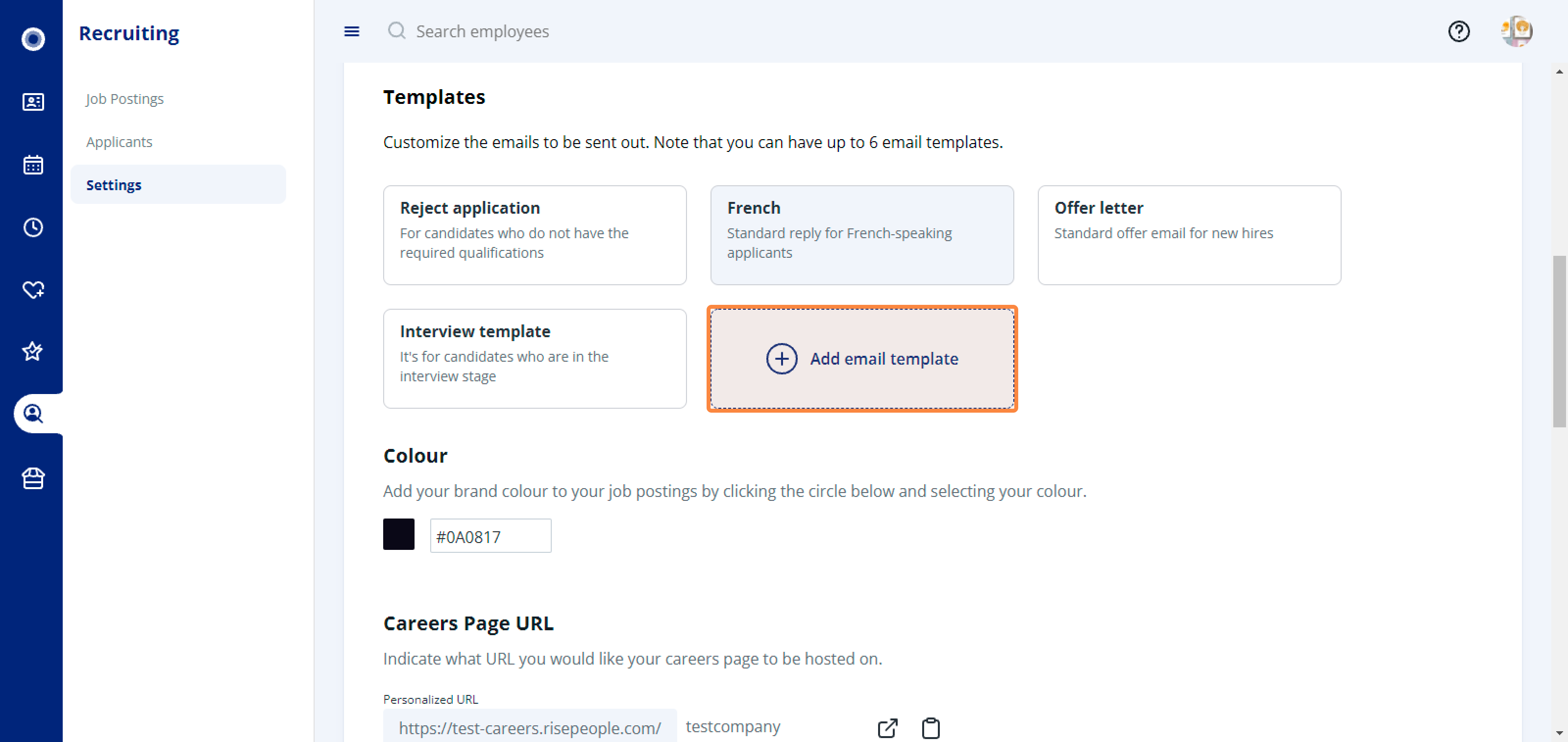Open the performance star icon

point(33,351)
